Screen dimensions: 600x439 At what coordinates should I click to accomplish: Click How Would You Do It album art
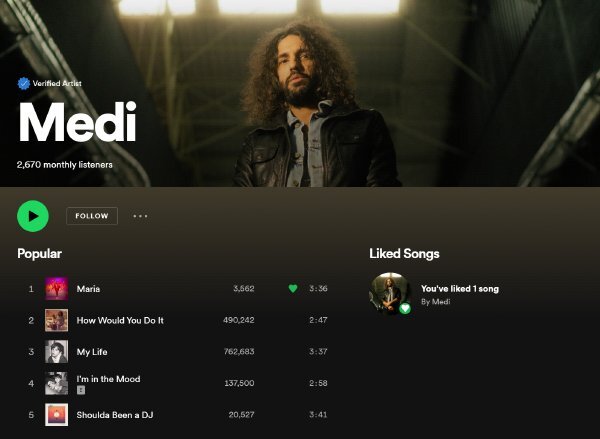pyautogui.click(x=57, y=320)
